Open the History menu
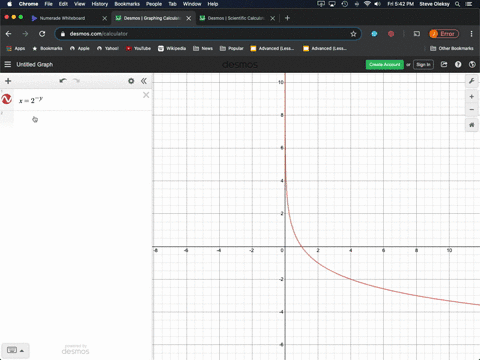Viewport: 480px width, 360px height. (x=100, y=4)
